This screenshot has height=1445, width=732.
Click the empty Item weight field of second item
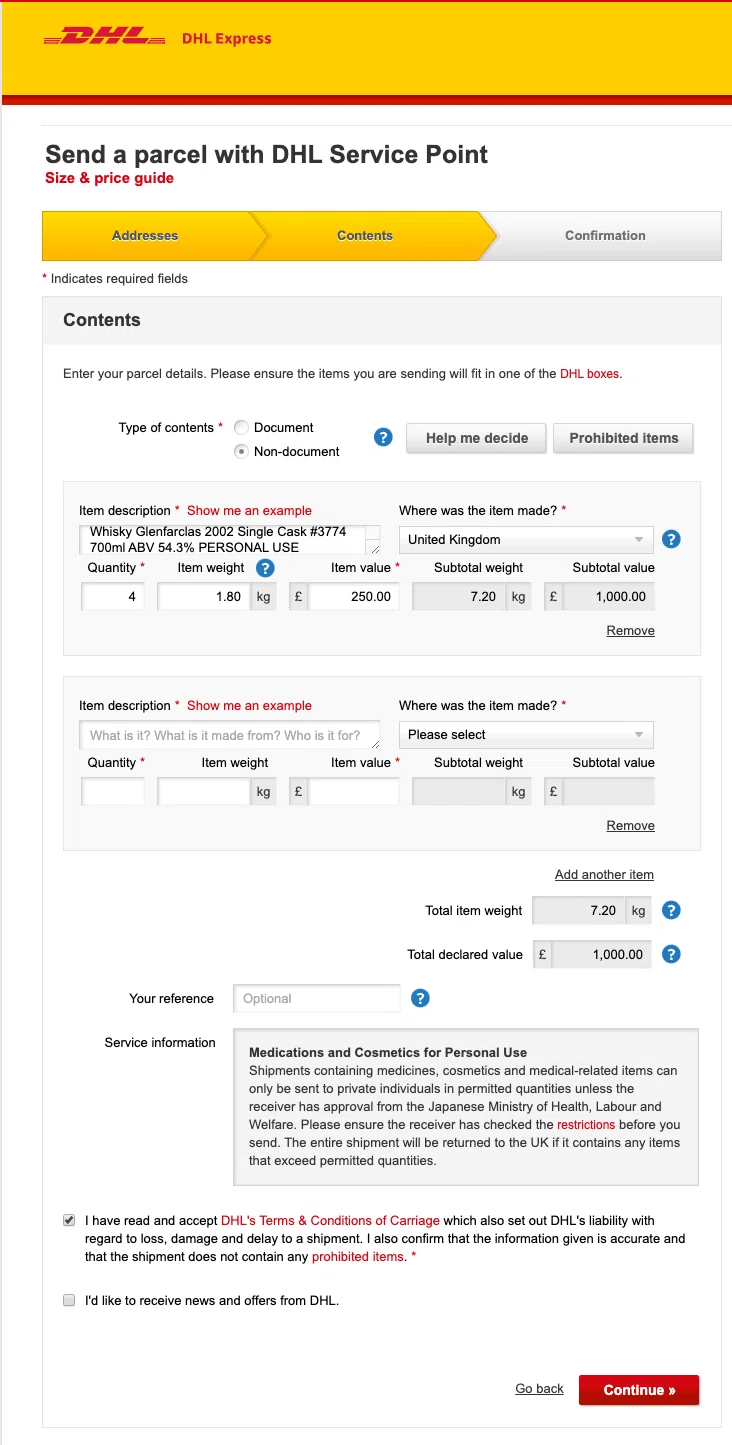tap(203, 792)
